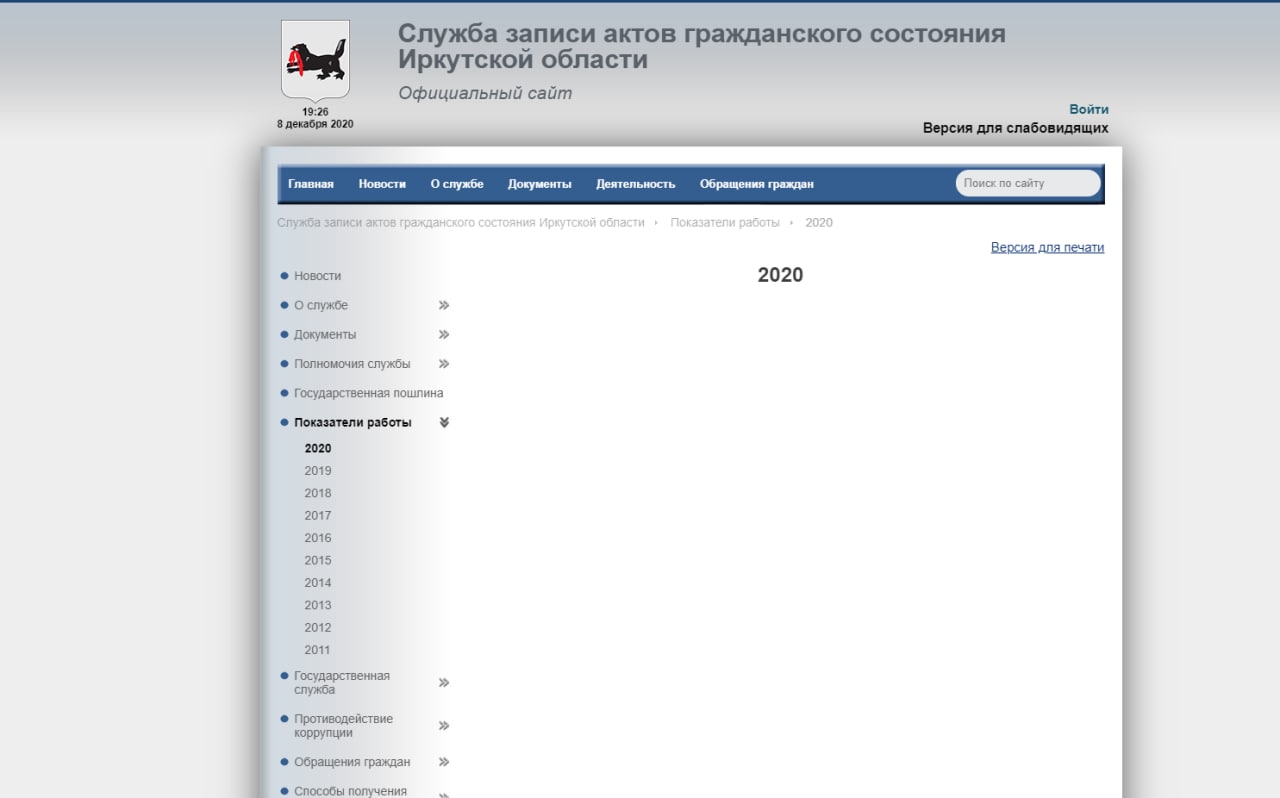Click the Показатели работы breadcrumb link
The width and height of the screenshot is (1280, 798).
[725, 222]
